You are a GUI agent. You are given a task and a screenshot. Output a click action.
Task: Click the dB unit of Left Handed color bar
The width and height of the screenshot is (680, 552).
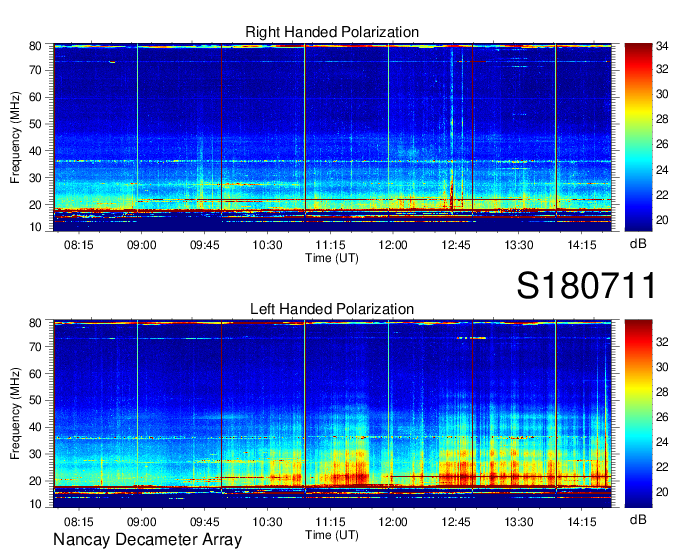click(x=638, y=519)
